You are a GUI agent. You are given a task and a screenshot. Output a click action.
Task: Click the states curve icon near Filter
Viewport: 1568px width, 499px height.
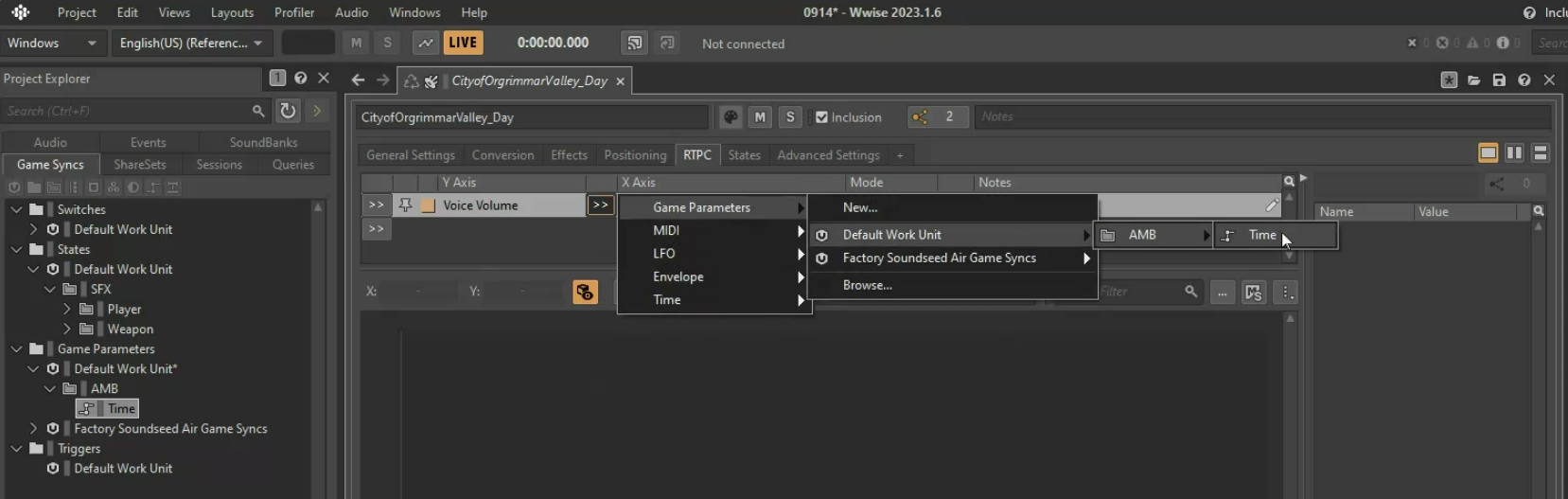pos(1253,293)
